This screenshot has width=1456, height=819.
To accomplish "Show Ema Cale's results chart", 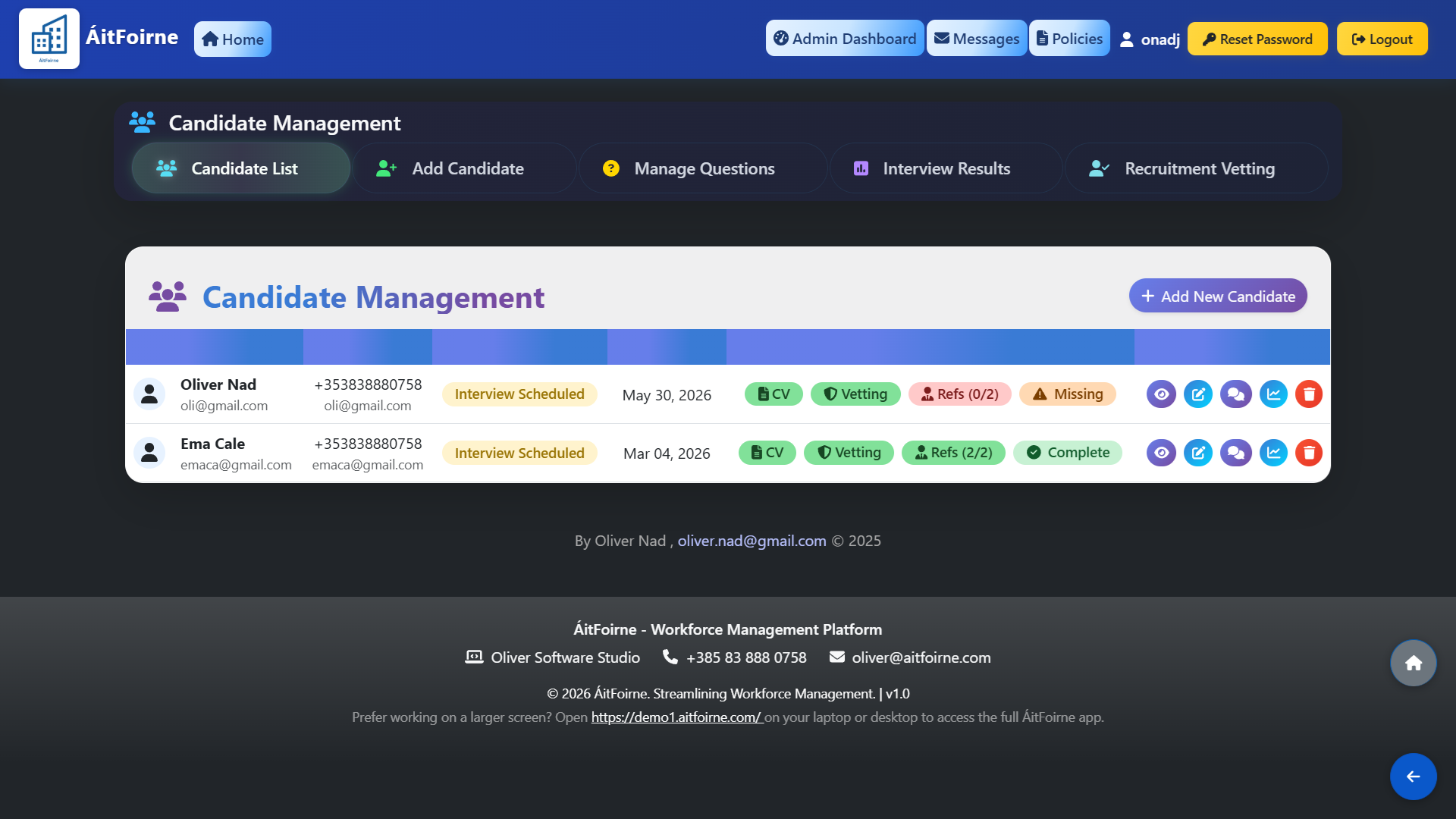I will [x=1273, y=453].
